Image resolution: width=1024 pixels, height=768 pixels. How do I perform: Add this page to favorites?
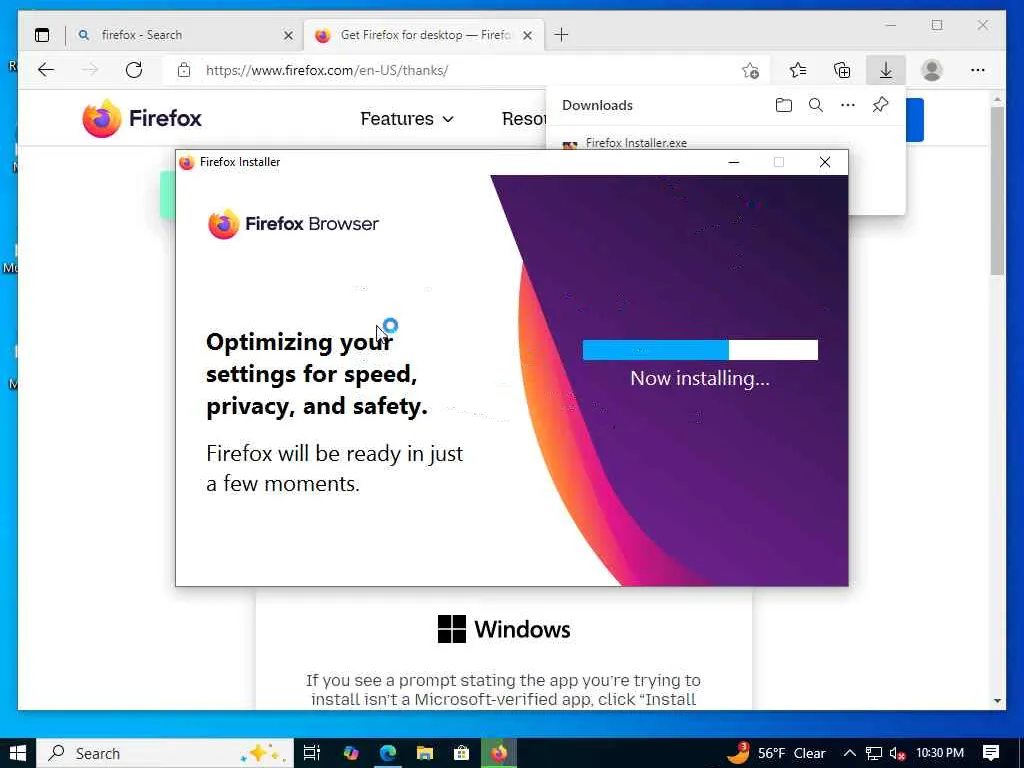tap(750, 70)
